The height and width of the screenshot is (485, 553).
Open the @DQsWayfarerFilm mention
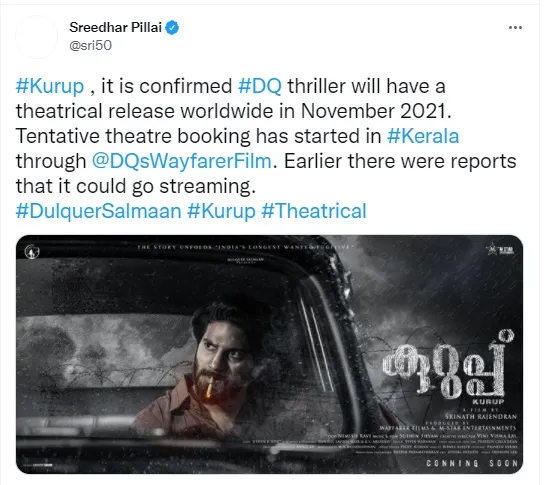pos(182,161)
